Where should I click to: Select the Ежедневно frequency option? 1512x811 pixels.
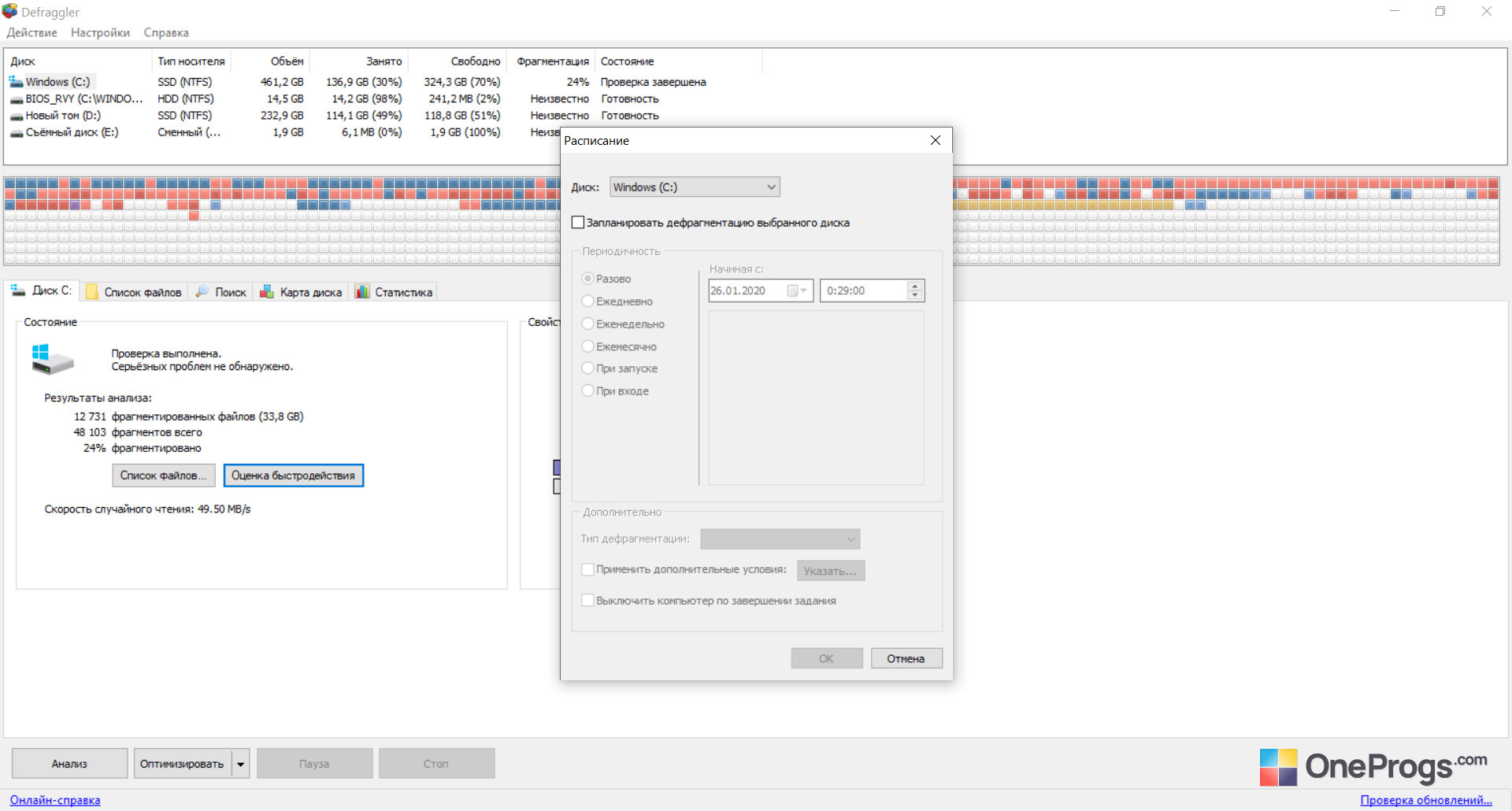587,301
